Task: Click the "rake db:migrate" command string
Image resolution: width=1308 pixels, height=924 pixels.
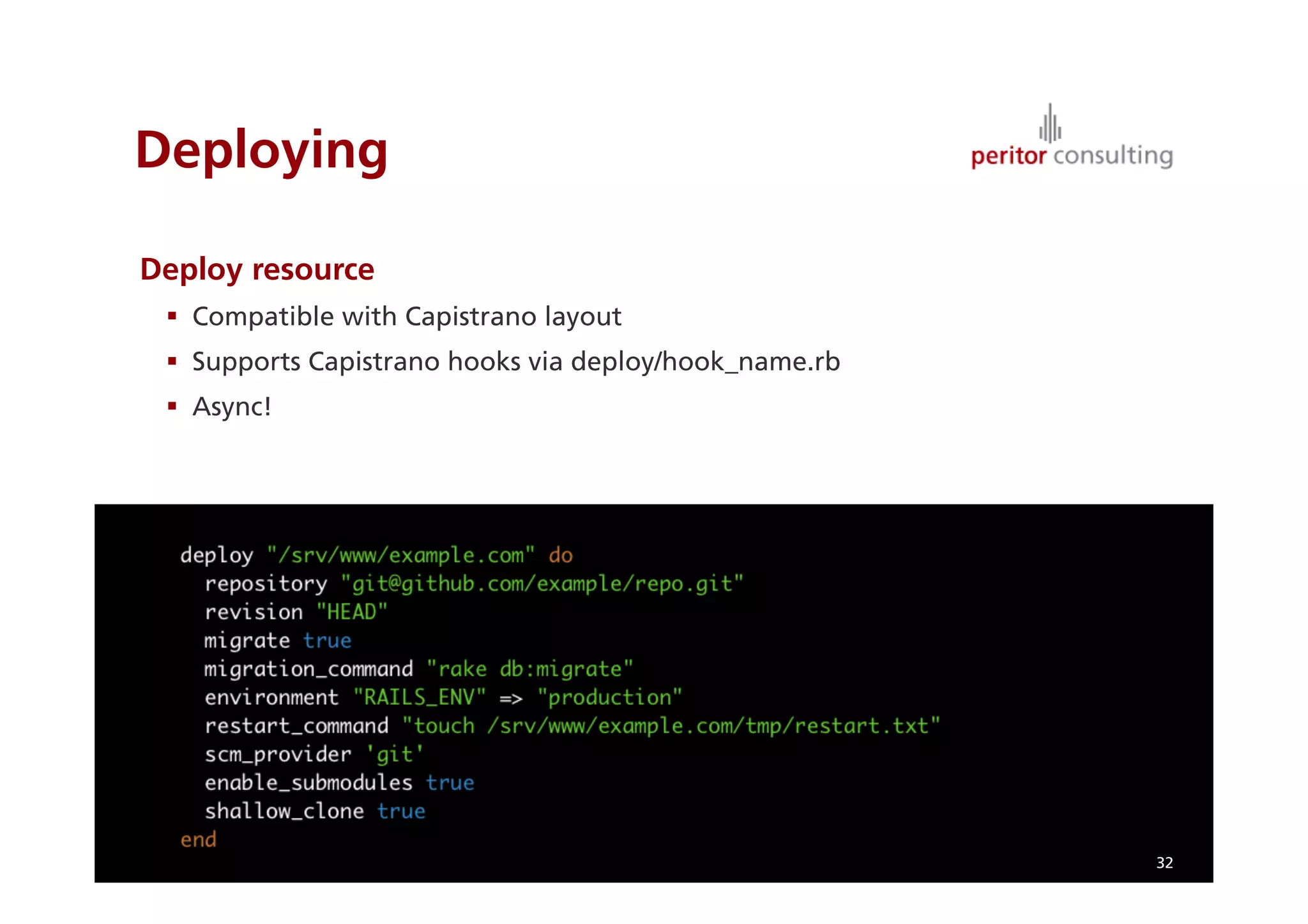Action: pyautogui.click(x=529, y=669)
